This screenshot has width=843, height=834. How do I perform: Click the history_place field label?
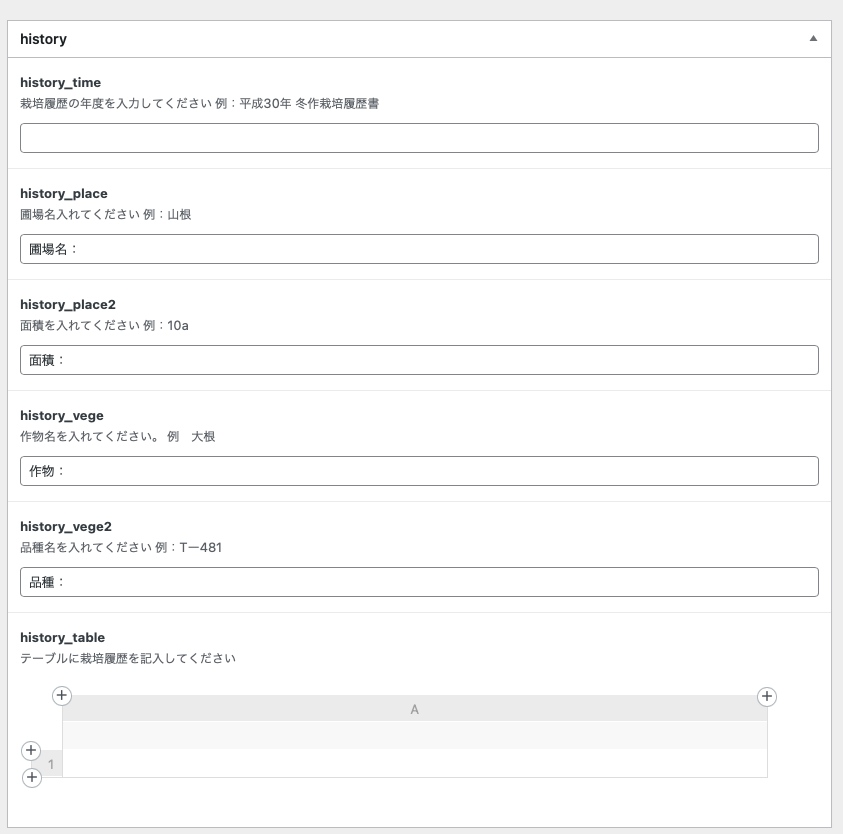(64, 193)
